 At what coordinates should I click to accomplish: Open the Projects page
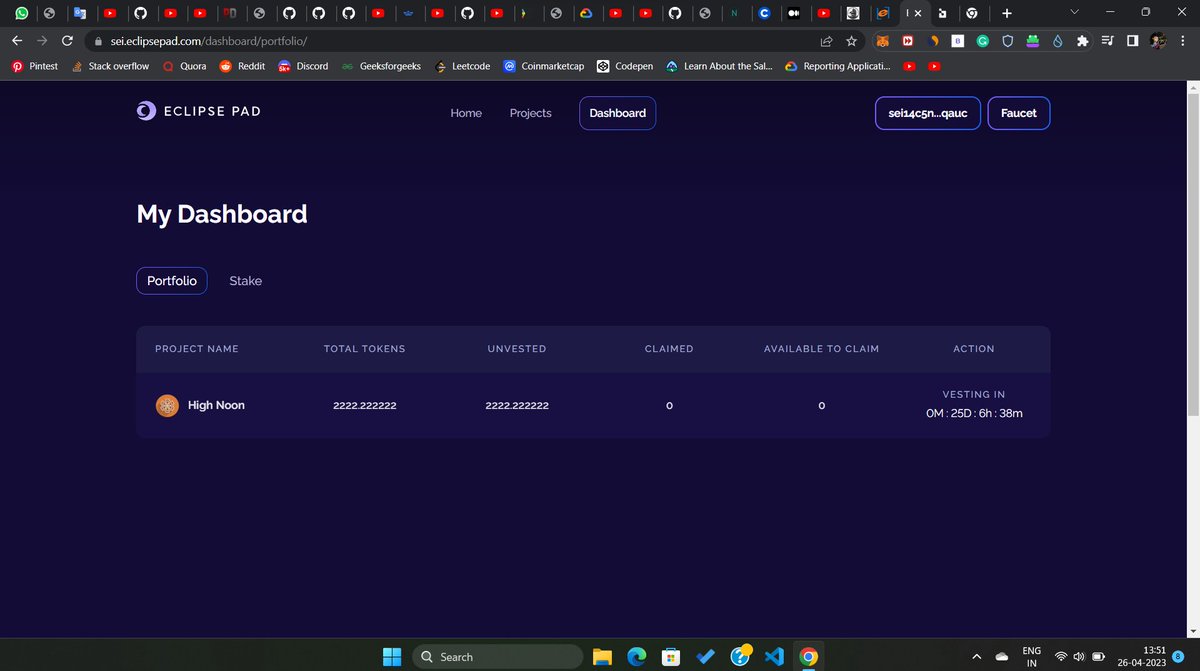530,113
